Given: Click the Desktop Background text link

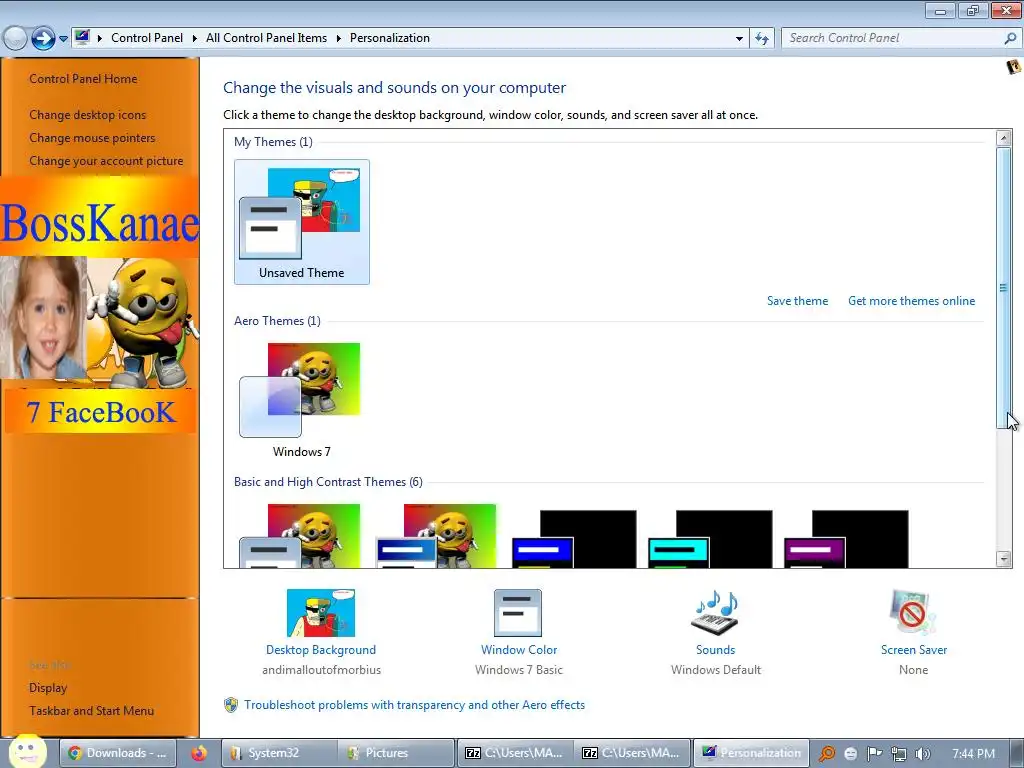Looking at the screenshot, I should coord(321,650).
